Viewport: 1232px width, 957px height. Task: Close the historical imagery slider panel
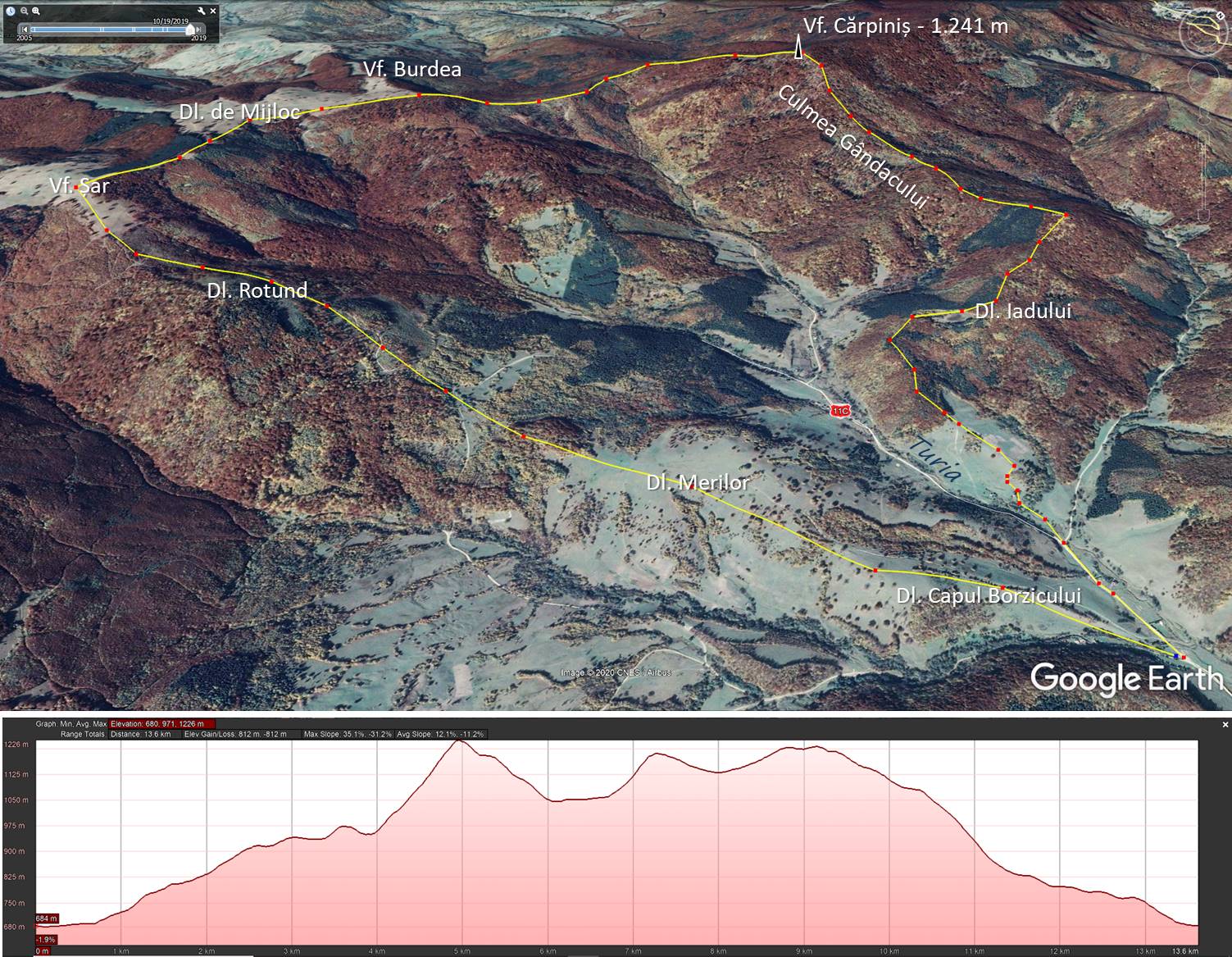point(214,11)
